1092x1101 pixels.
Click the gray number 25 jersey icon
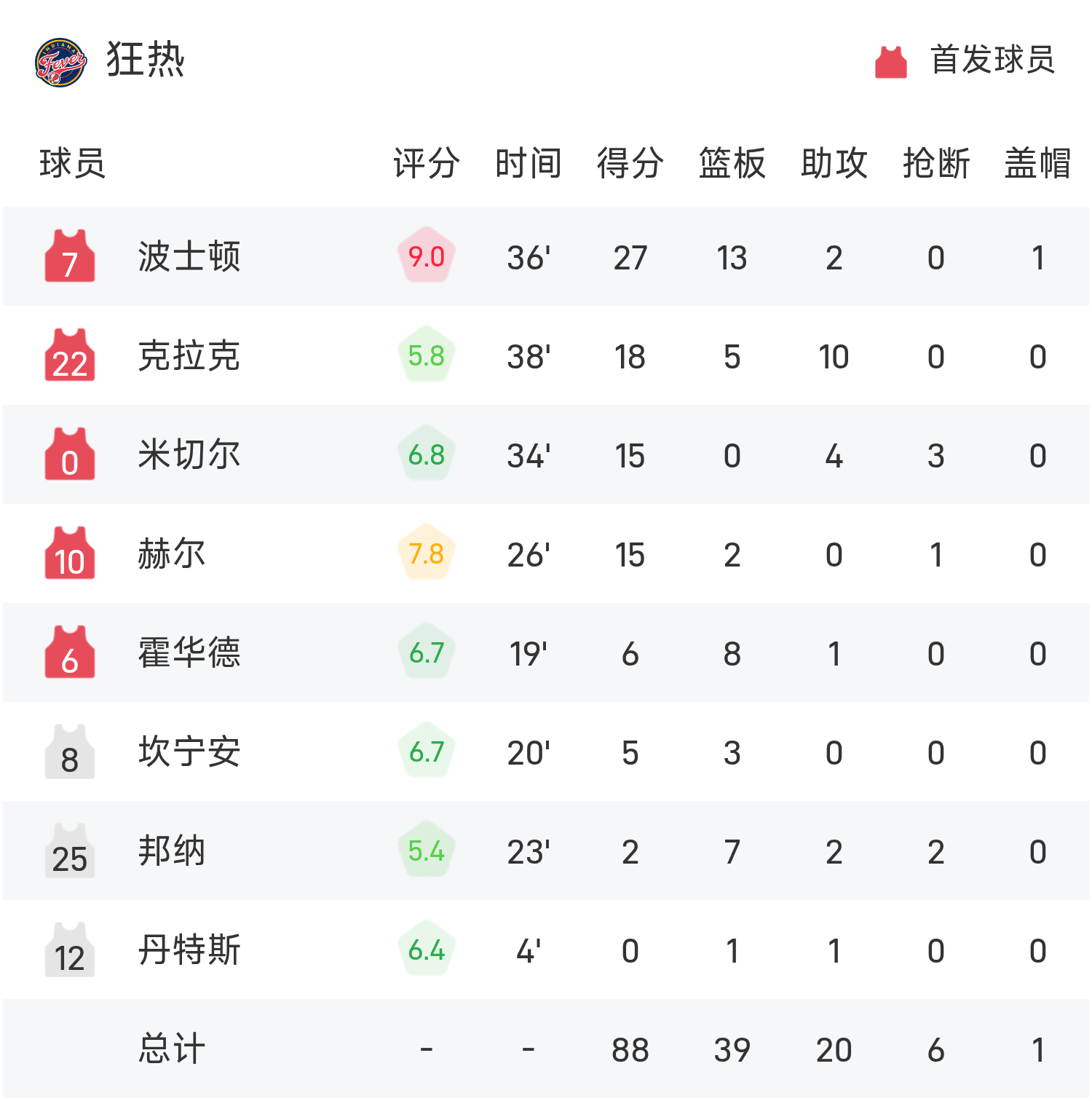[x=70, y=851]
